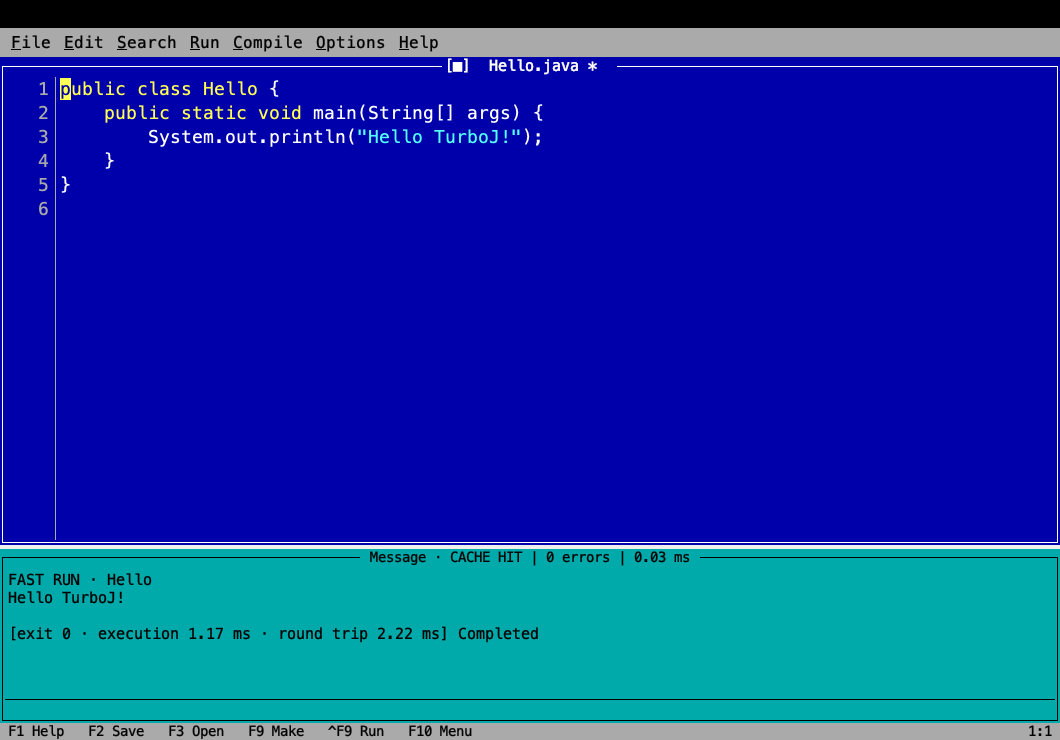Click the CACHE HIT label in Message title
Image resolution: width=1060 pixels, height=740 pixels.
(x=486, y=558)
